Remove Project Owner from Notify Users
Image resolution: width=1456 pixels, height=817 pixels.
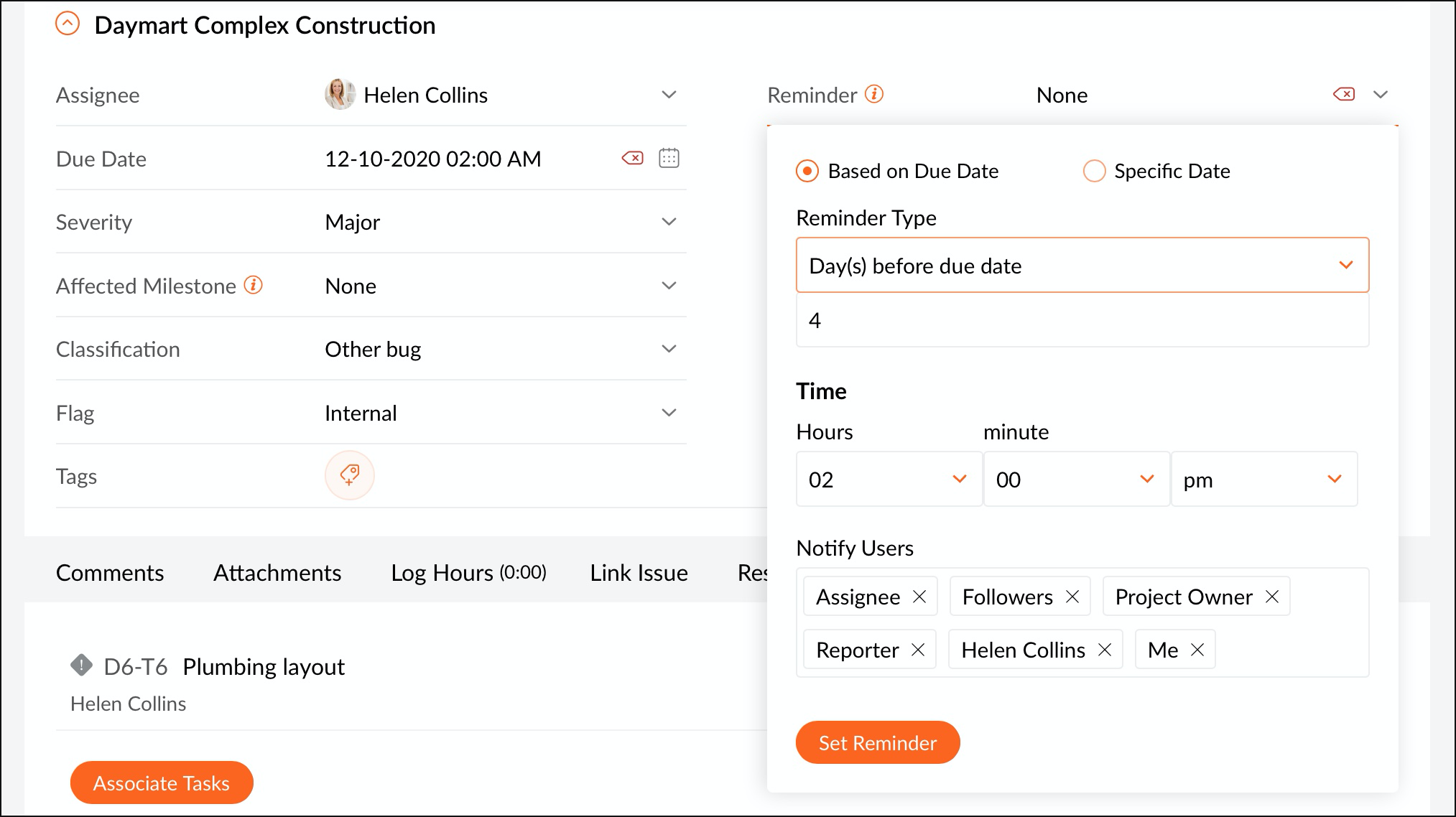[1272, 597]
